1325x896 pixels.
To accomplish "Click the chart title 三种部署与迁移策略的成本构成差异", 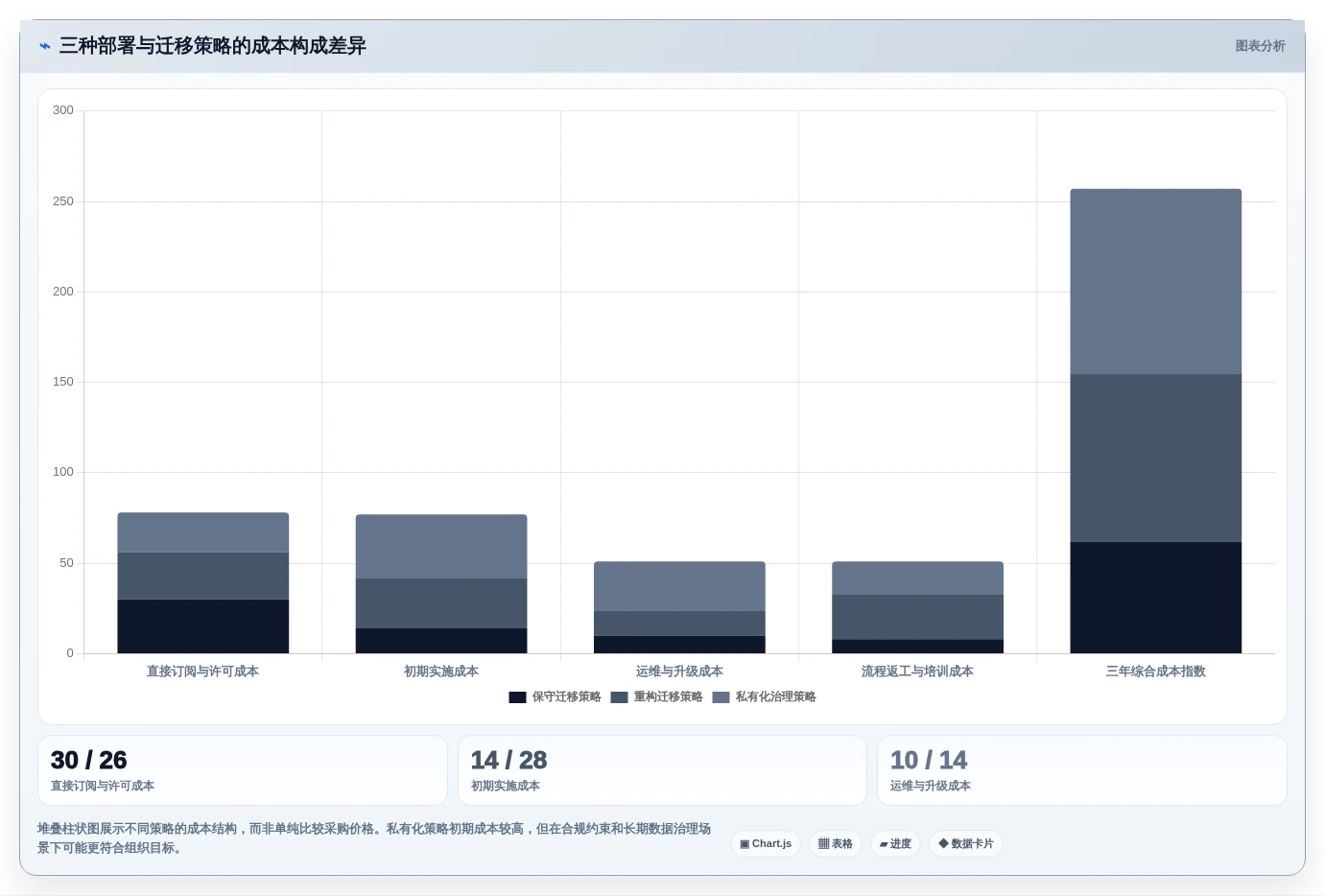I will [x=212, y=46].
